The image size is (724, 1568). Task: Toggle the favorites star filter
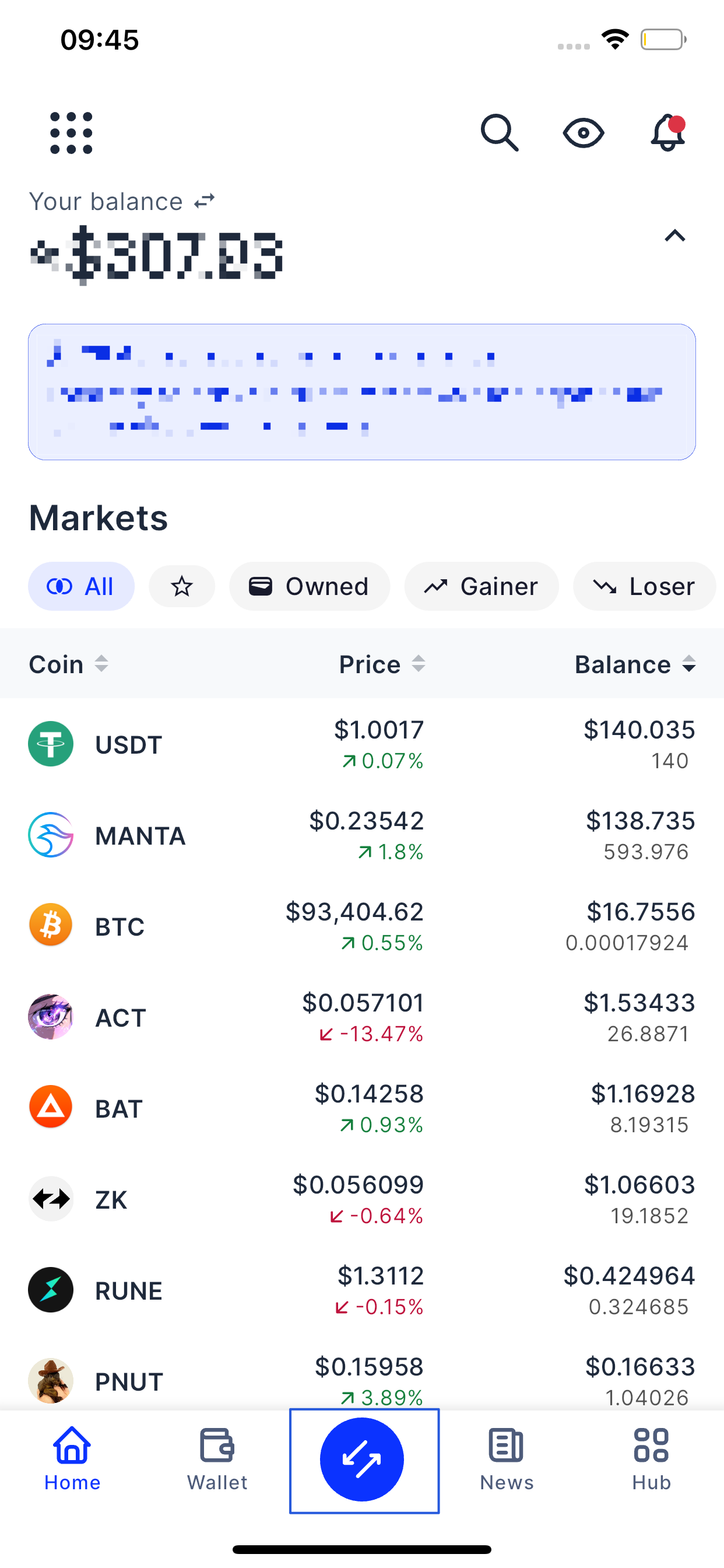coord(182,586)
